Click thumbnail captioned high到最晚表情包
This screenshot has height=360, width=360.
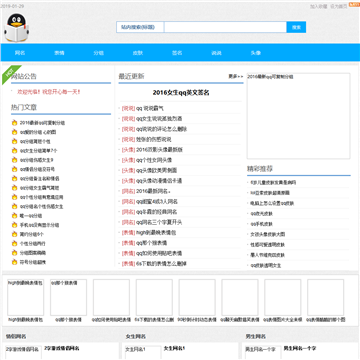pyautogui.click(x=26, y=297)
